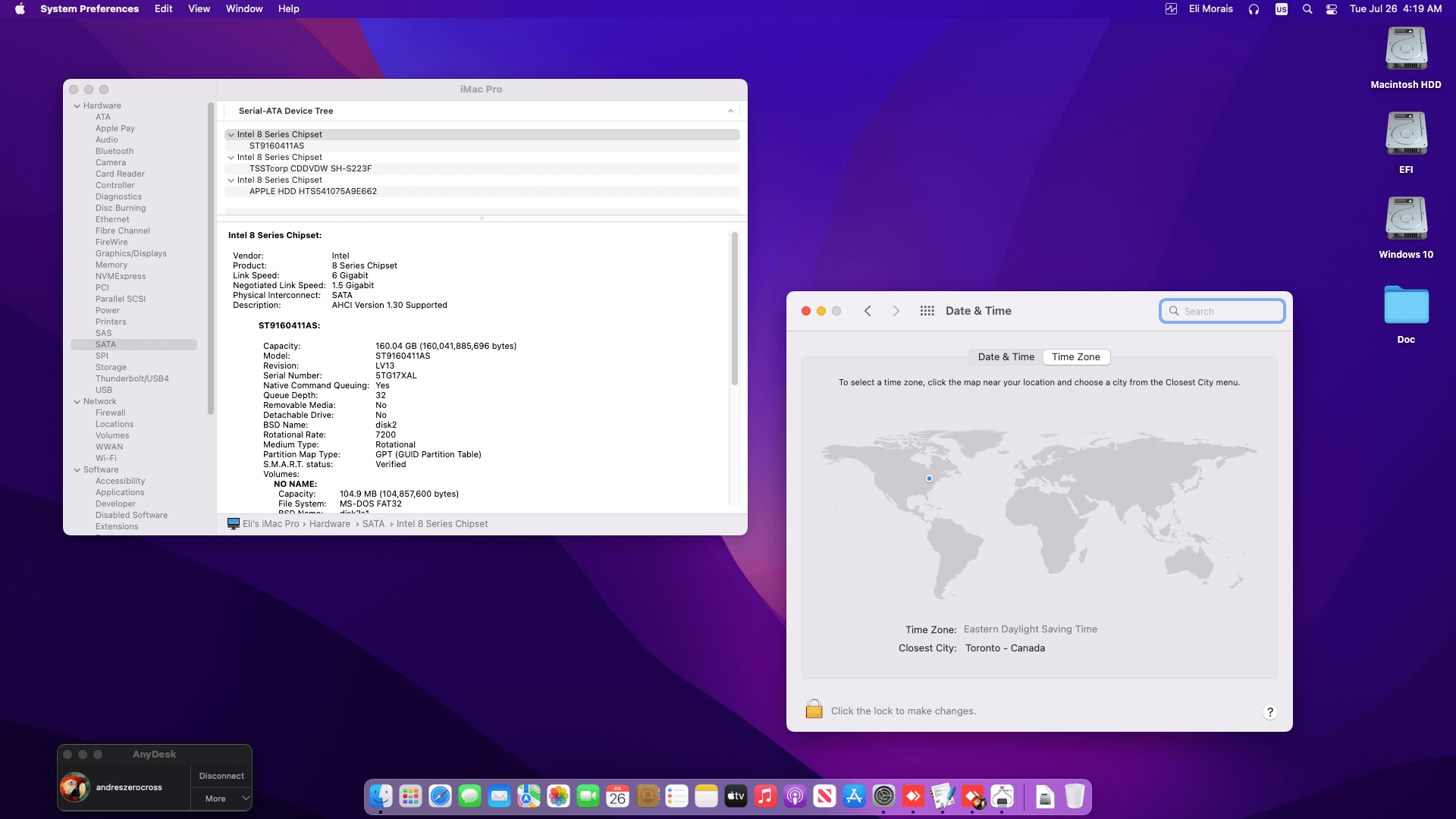This screenshot has width=1456, height=819.
Task: Click Disconnect in the AnyDesk panel
Action: tap(221, 776)
